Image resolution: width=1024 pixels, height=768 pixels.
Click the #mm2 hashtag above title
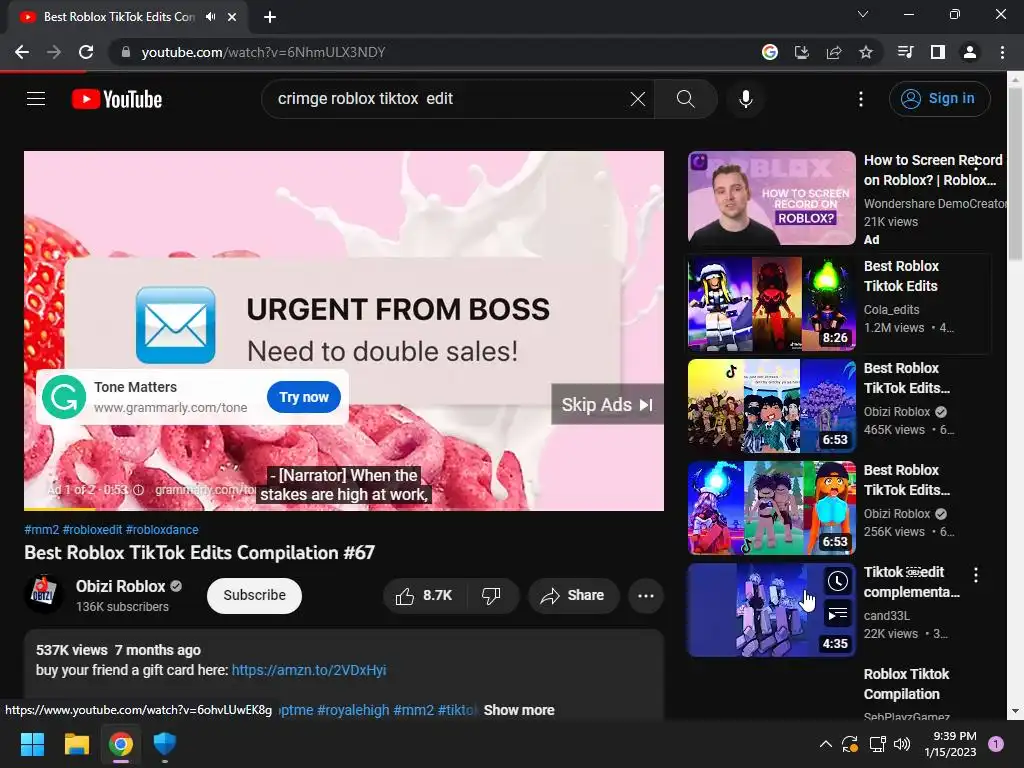[42, 530]
